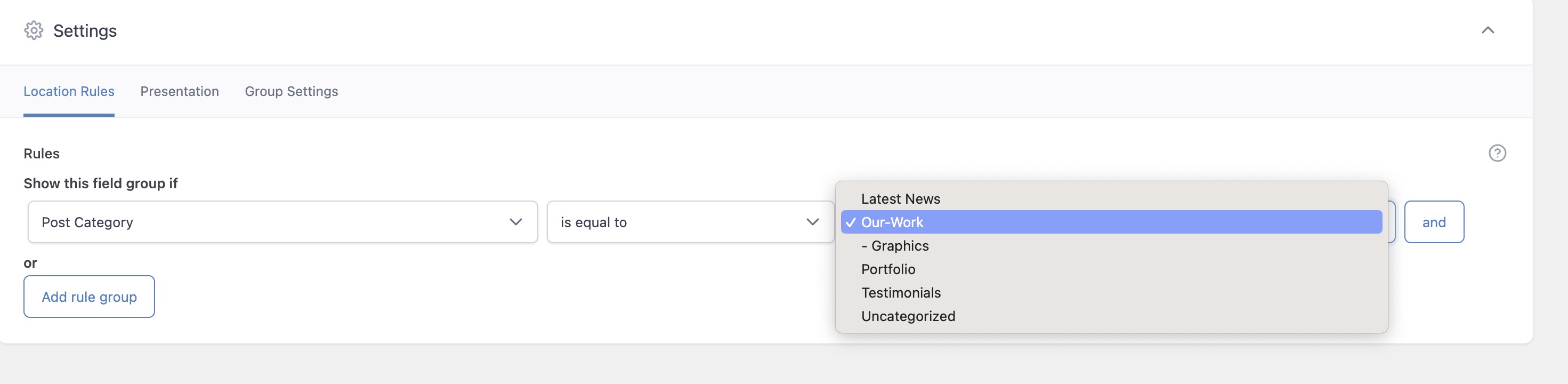This screenshot has height=384, width=1568.
Task: Open the Group Settings tab
Action: [292, 91]
